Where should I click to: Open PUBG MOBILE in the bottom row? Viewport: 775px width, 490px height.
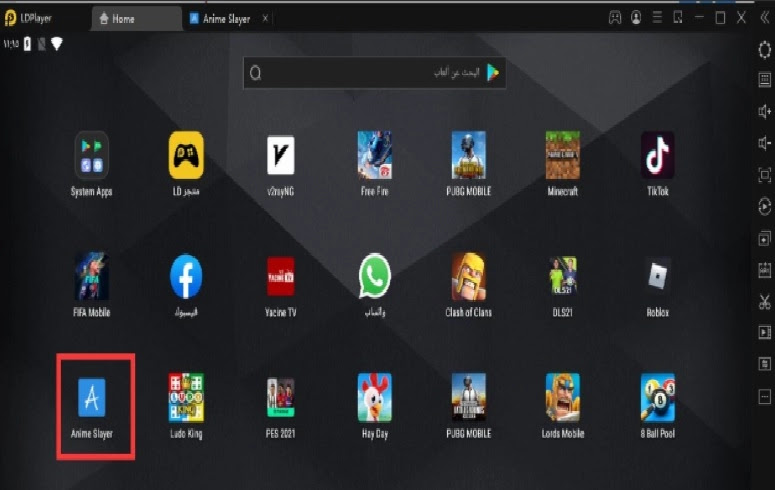(x=469, y=398)
